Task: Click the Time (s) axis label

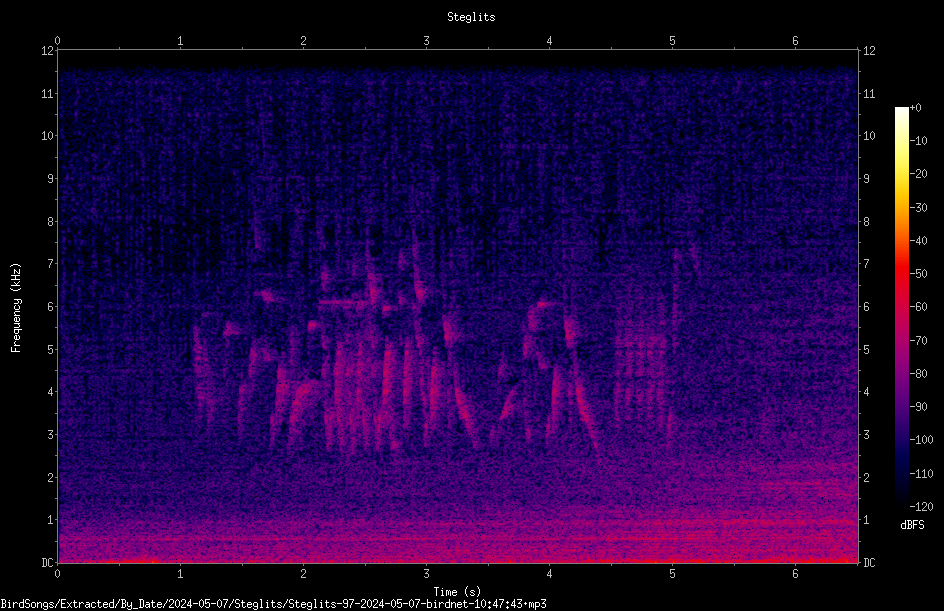Action: point(457,592)
